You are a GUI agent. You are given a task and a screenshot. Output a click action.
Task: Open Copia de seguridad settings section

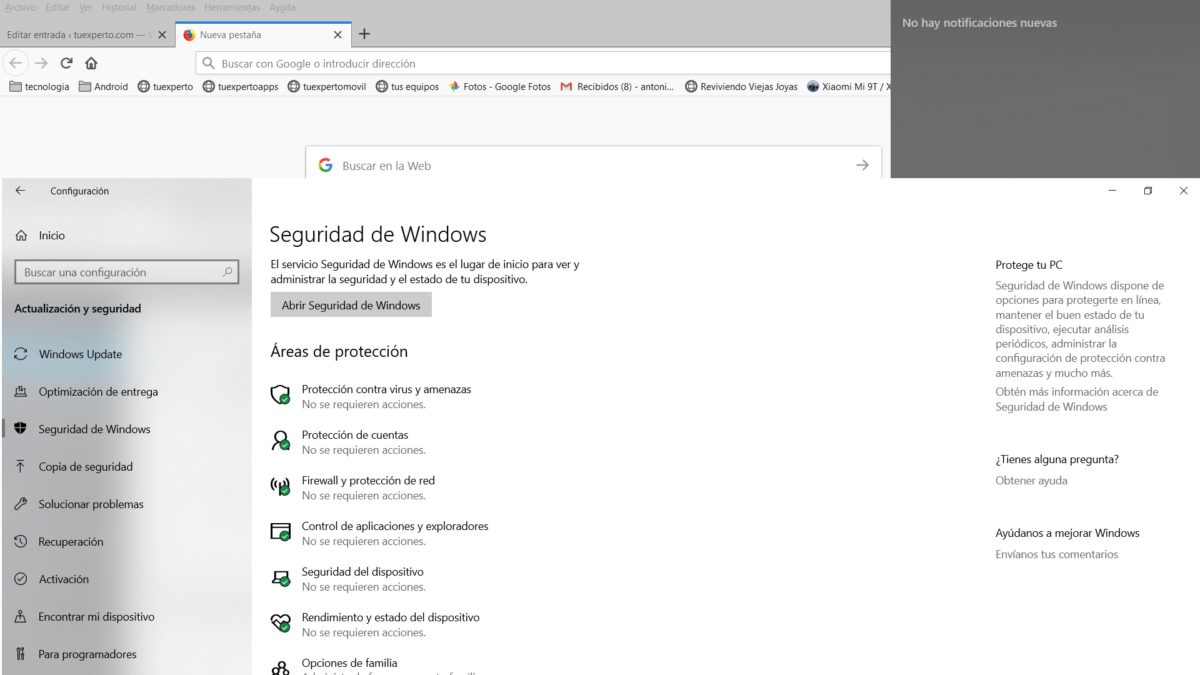tap(85, 467)
